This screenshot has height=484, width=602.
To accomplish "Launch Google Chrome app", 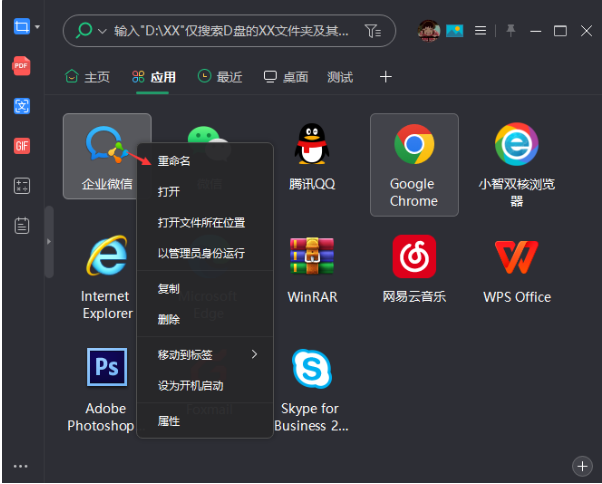I will tap(414, 165).
